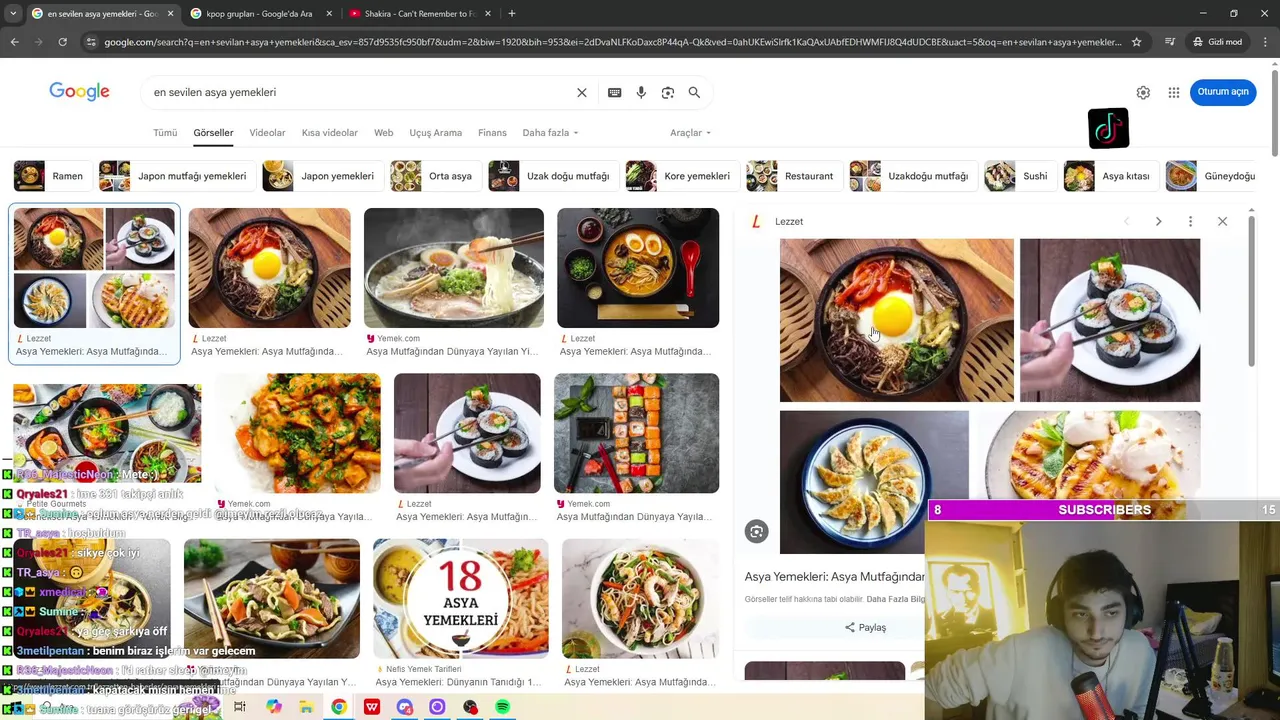
Task: Click TikTok overlay icon
Action: coord(1109,128)
